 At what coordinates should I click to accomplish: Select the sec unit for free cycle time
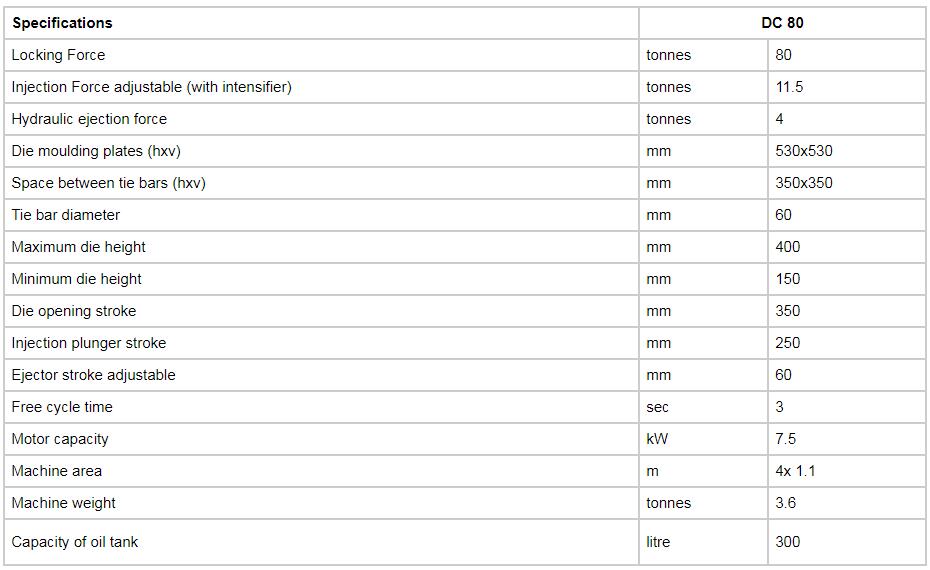click(657, 407)
